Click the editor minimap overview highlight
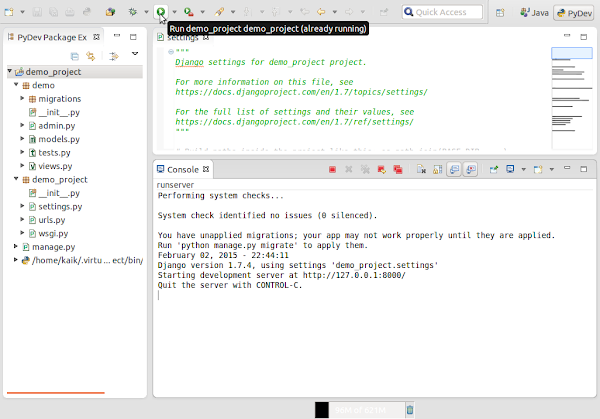 tap(572, 53)
